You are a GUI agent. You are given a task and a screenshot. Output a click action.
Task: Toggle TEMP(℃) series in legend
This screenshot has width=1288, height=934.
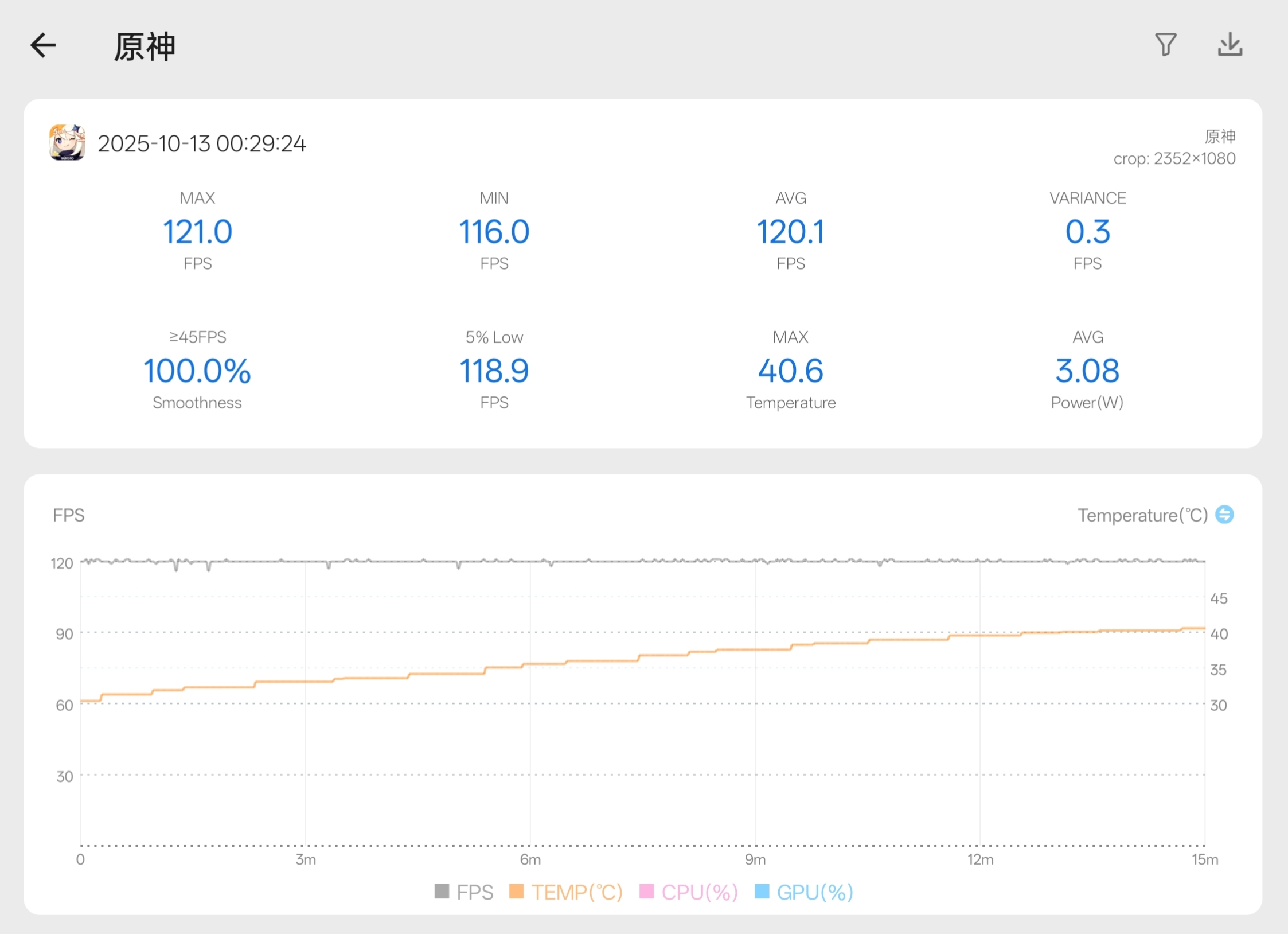pos(566,892)
